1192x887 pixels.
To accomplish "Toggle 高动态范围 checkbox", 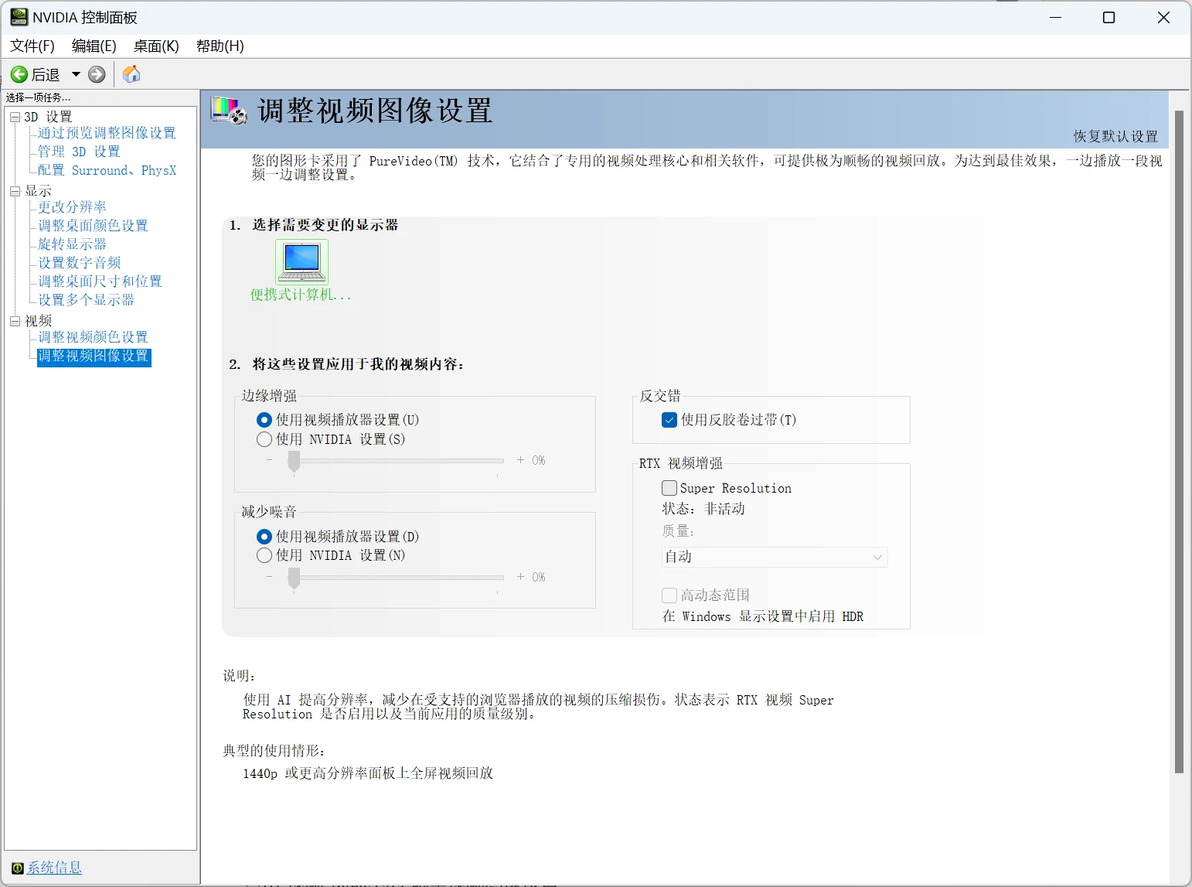I will pyautogui.click(x=669, y=595).
